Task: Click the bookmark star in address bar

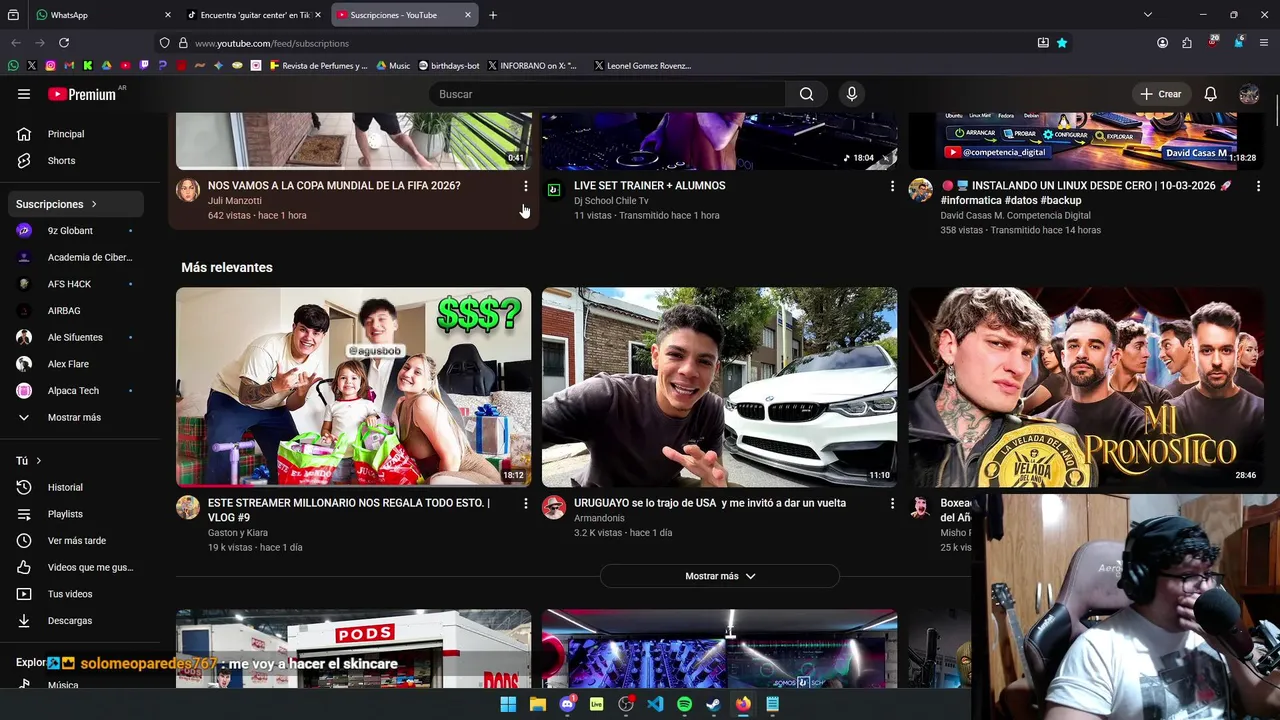Action: pos(1062,43)
